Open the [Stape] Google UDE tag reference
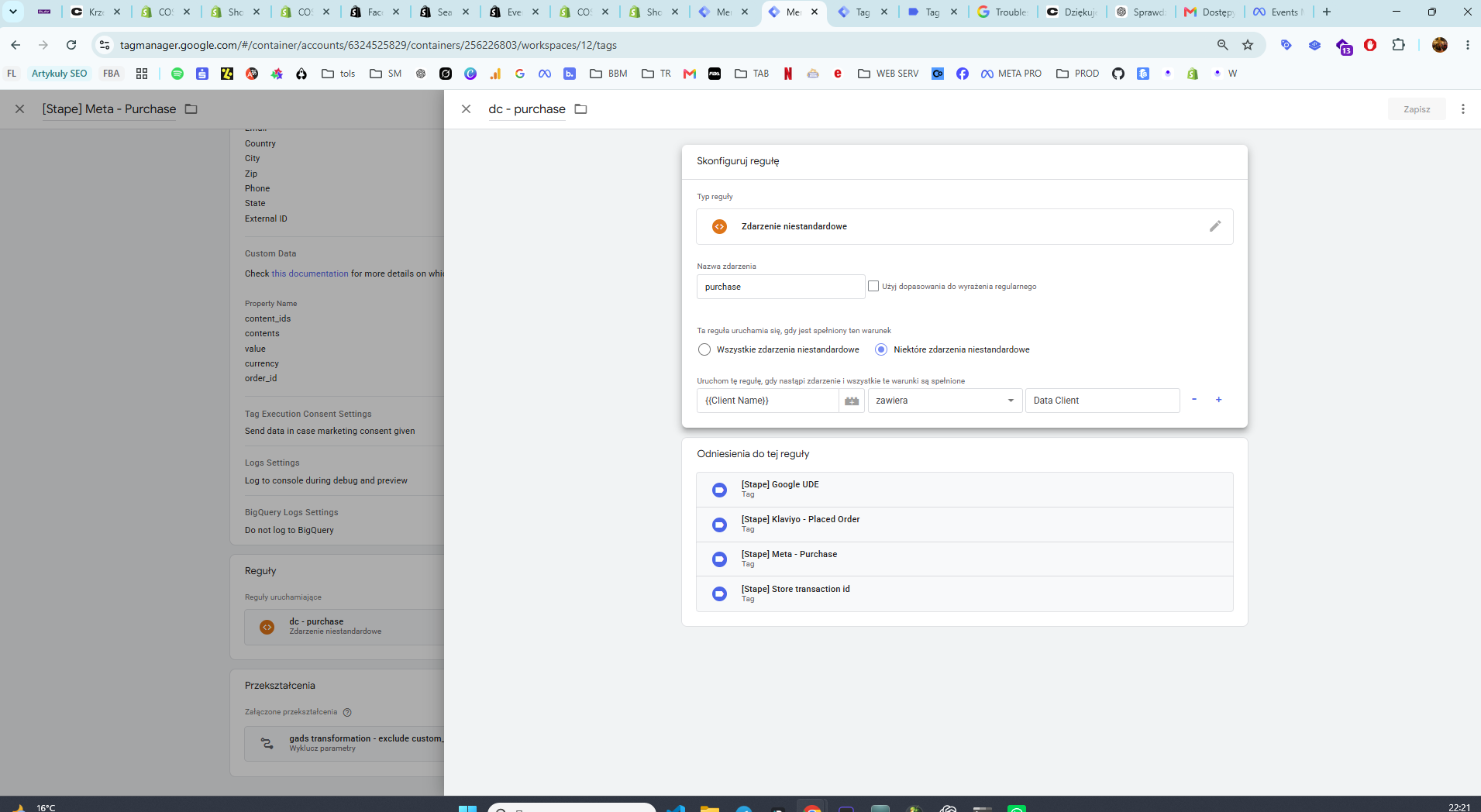The height and width of the screenshot is (812, 1481). pos(964,490)
